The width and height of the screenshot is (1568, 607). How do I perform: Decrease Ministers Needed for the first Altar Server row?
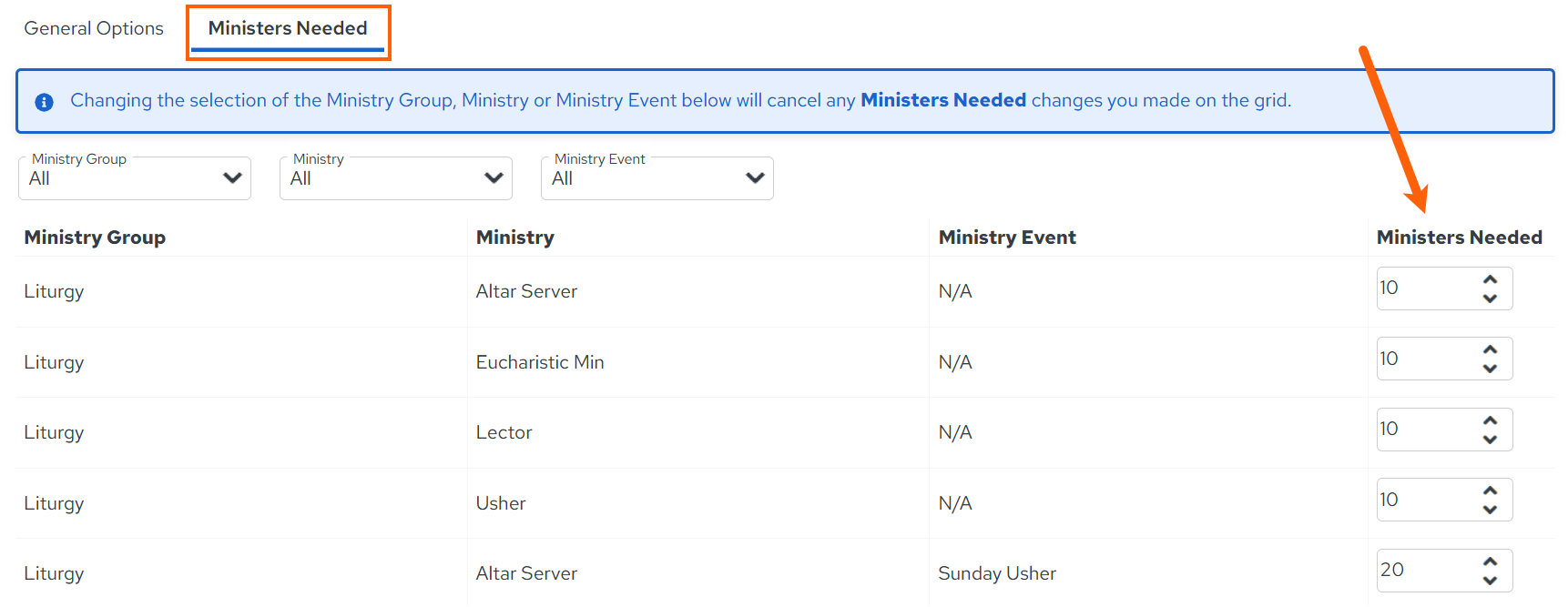(x=1490, y=298)
